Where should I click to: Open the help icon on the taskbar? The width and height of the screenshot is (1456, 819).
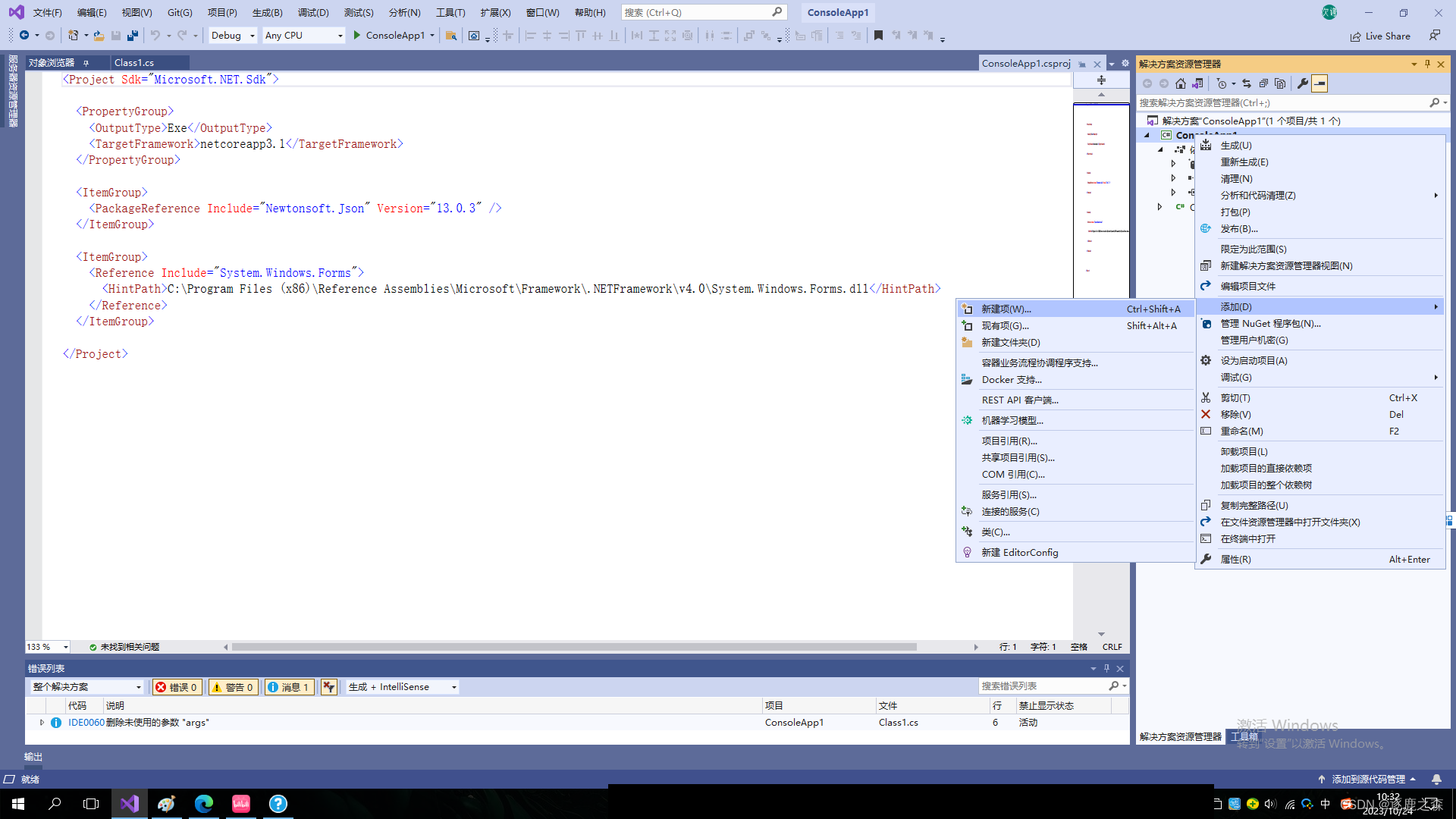[278, 803]
